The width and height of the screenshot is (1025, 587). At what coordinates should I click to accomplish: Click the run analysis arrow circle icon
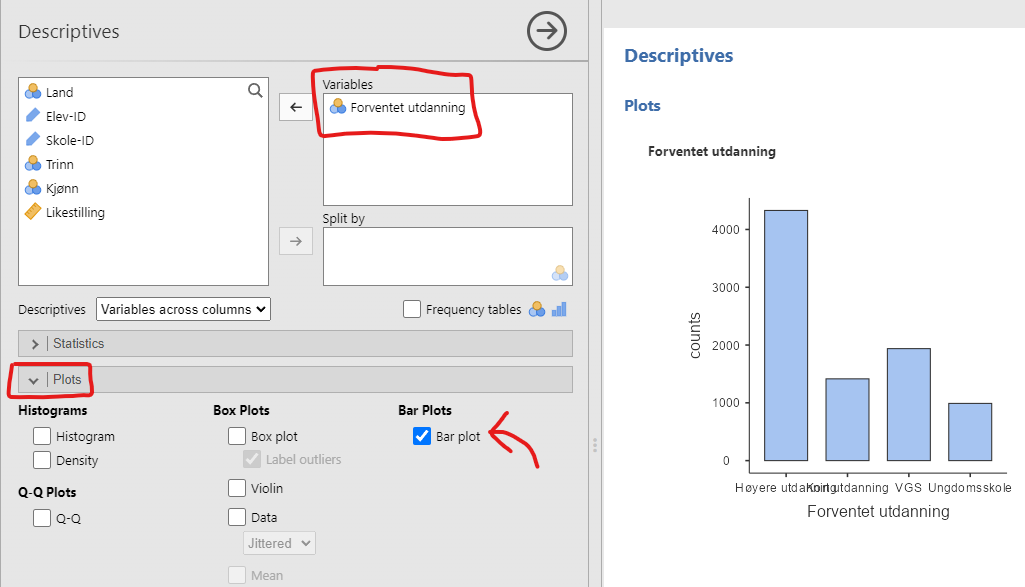pos(546,32)
